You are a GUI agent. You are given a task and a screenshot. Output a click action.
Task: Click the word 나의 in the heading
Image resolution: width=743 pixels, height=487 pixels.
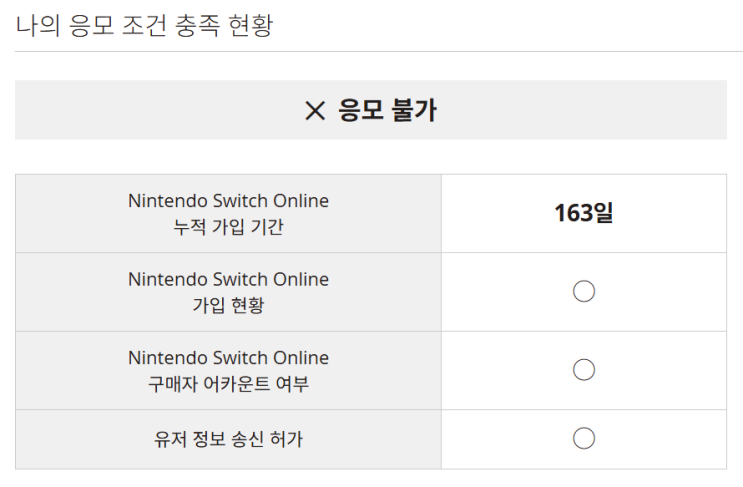(x=37, y=26)
